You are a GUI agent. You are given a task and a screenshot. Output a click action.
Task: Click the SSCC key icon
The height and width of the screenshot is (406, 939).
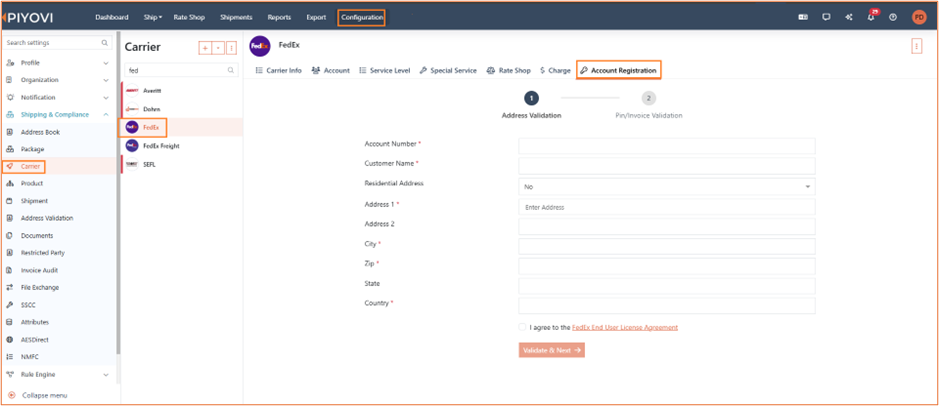(x=10, y=305)
